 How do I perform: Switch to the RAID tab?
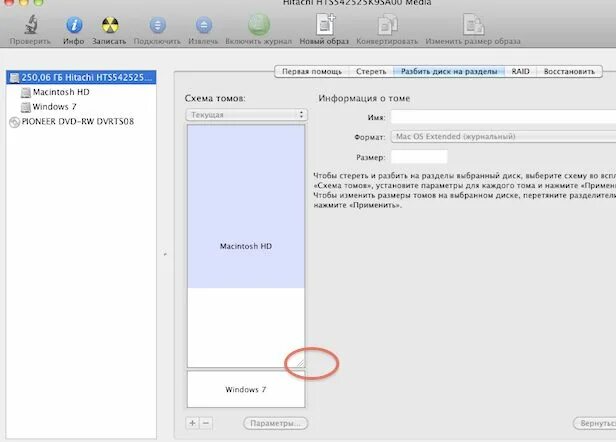(520, 72)
